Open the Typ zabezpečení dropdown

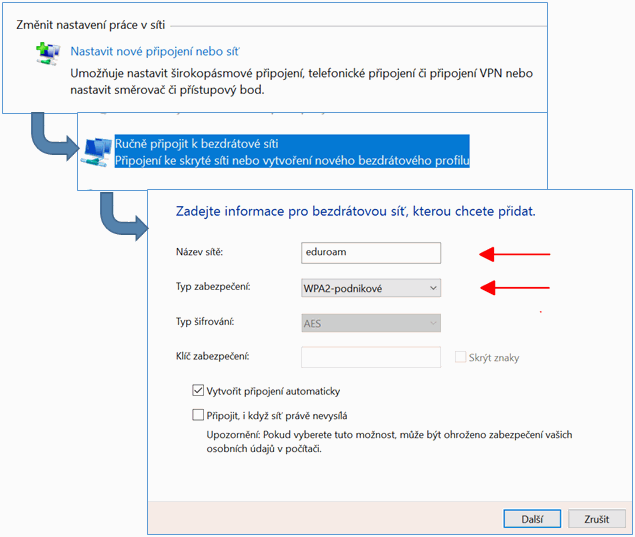click(370, 288)
